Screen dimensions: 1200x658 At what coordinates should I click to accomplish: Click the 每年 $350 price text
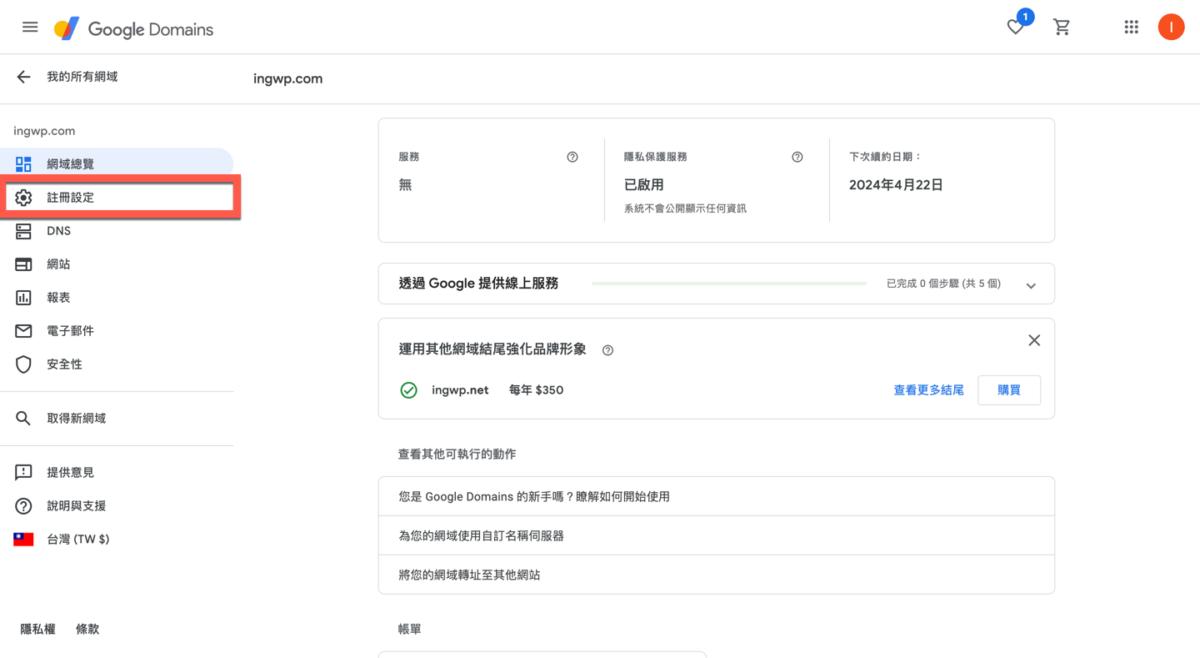[536, 390]
